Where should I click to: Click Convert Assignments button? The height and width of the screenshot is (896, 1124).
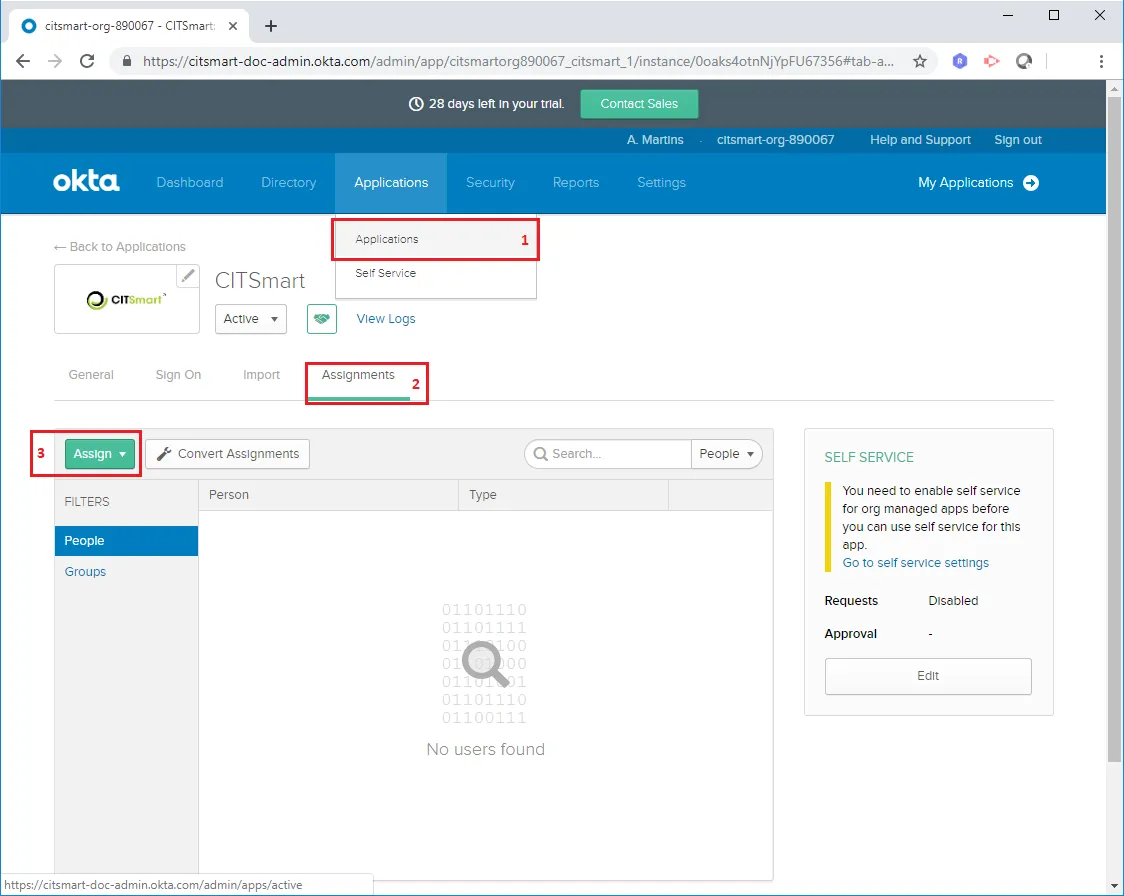click(x=228, y=454)
